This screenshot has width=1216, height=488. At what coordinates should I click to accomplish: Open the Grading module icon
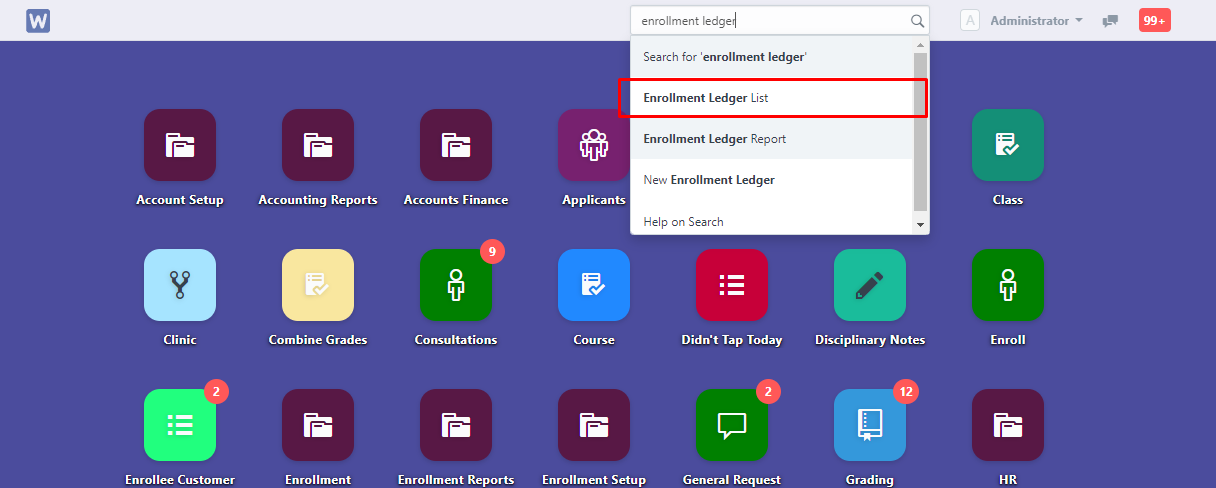pyautogui.click(x=870, y=425)
